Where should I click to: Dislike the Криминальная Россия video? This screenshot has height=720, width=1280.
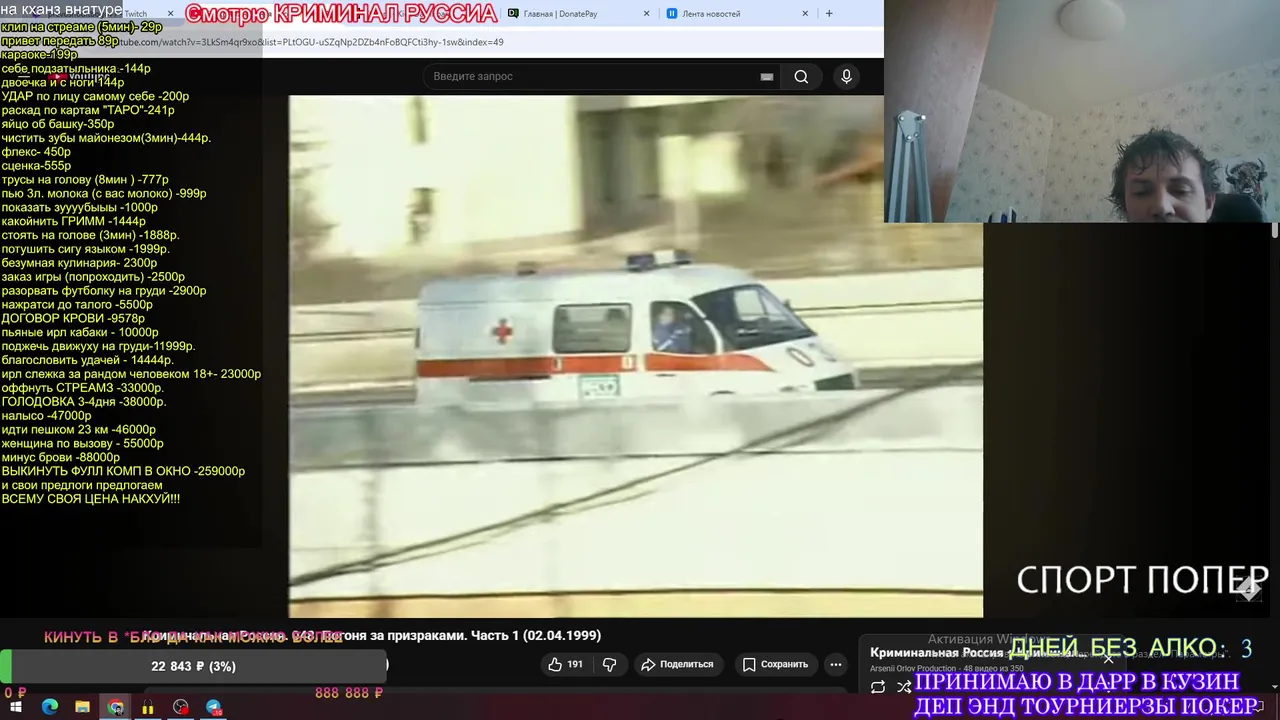click(609, 664)
